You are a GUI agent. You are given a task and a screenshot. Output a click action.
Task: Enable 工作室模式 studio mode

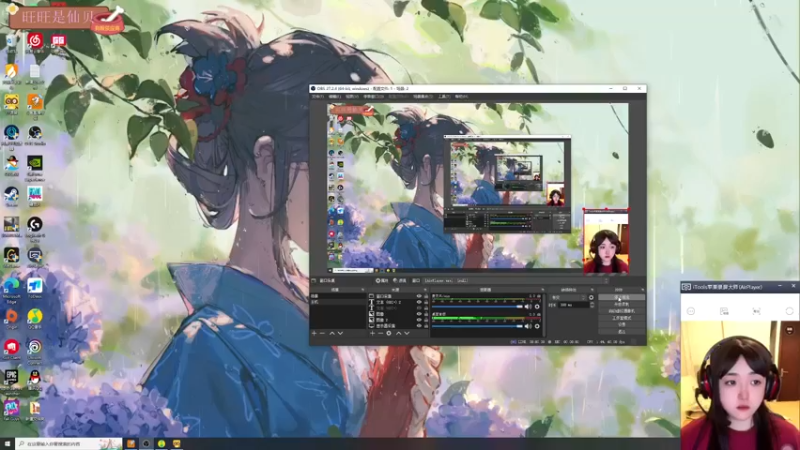pos(621,318)
